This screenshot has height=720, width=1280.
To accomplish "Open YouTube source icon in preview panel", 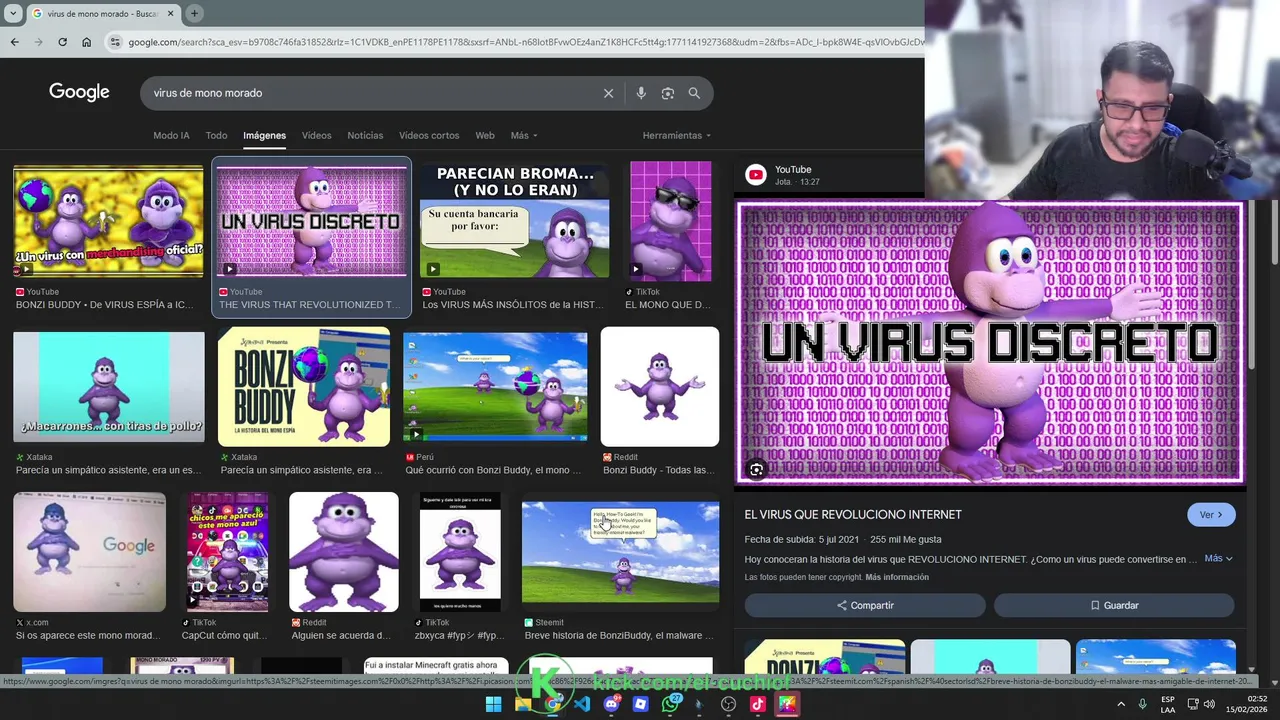I will 756,175.
